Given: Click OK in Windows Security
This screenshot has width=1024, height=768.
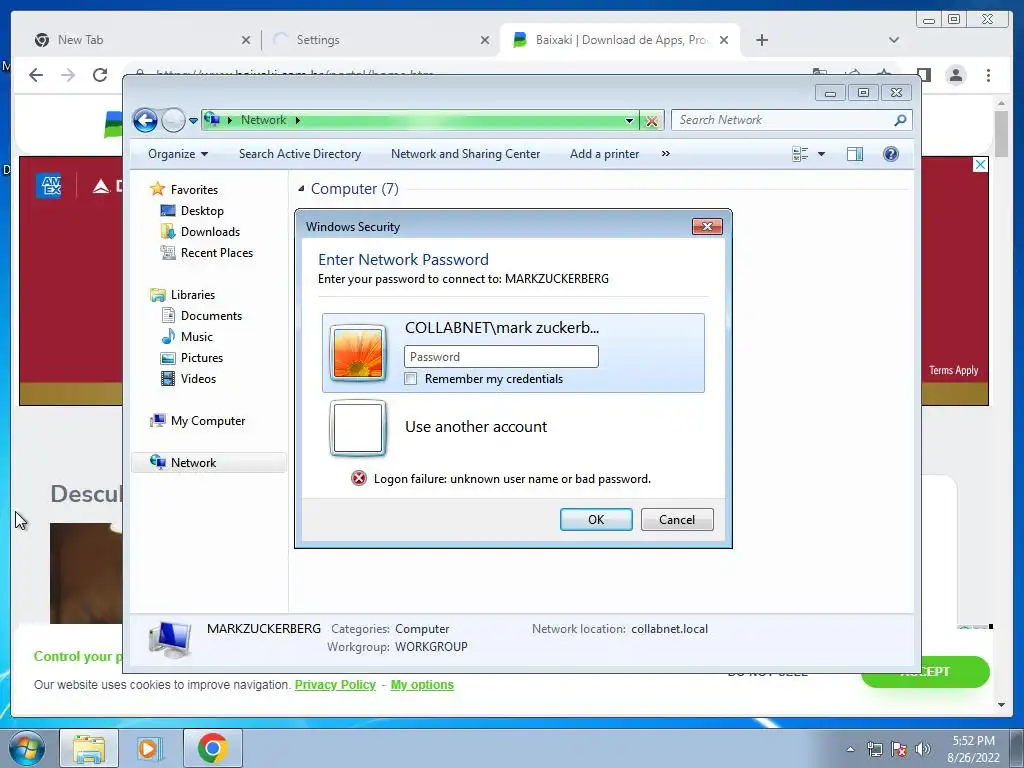Looking at the screenshot, I should tap(596, 520).
